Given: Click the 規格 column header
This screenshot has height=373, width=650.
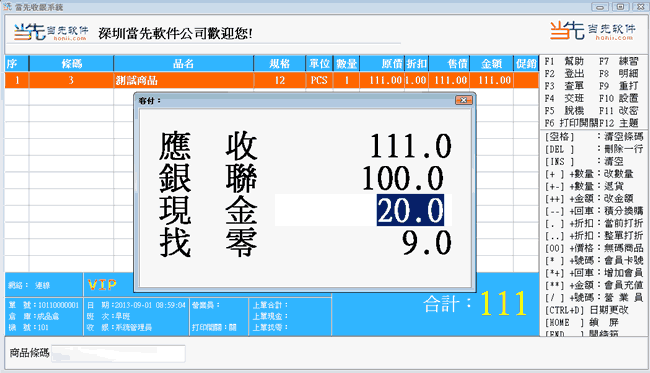Looking at the screenshot, I should 280,63.
